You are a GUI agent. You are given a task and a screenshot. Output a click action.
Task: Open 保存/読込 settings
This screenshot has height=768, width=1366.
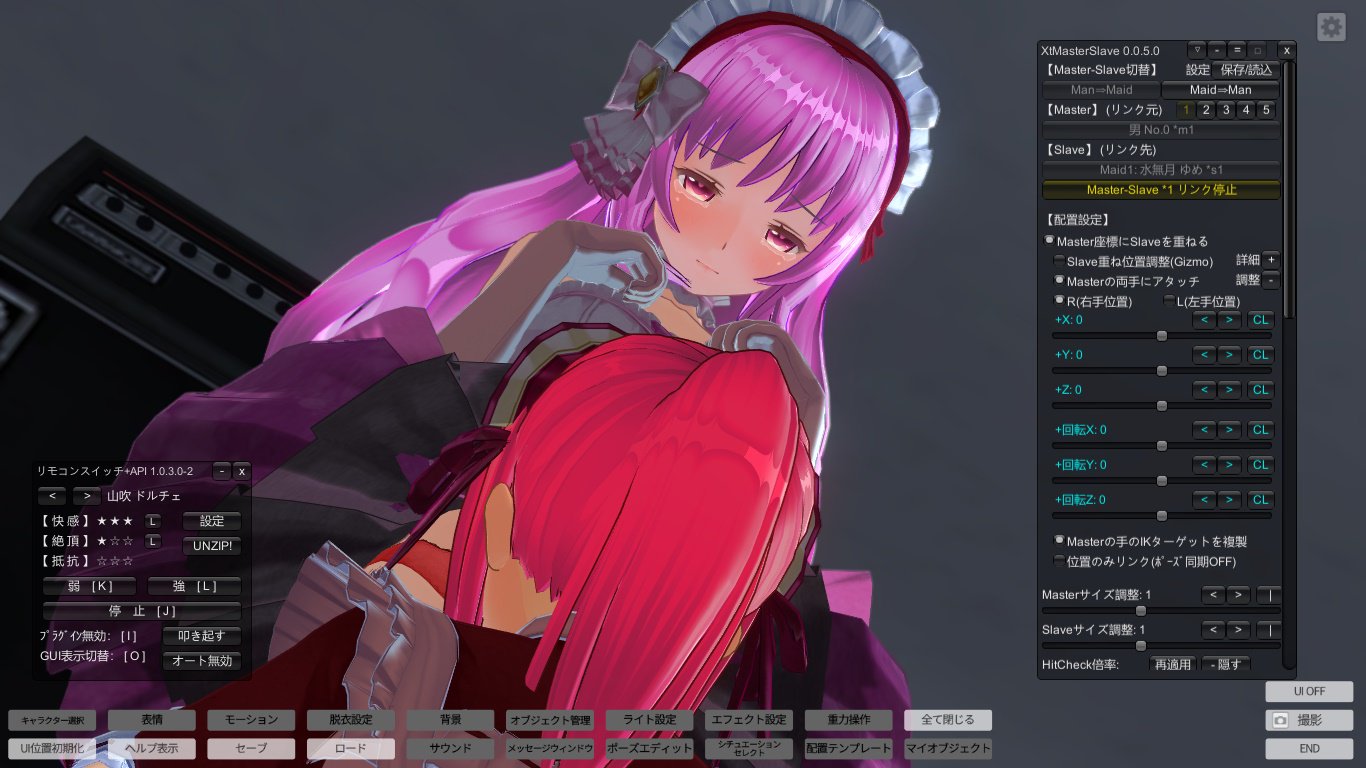(x=1246, y=70)
